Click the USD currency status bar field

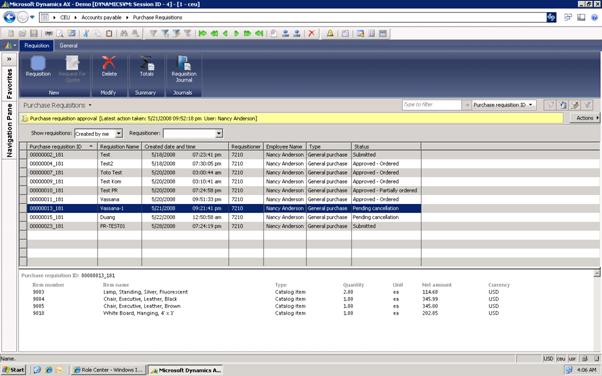click(548, 358)
